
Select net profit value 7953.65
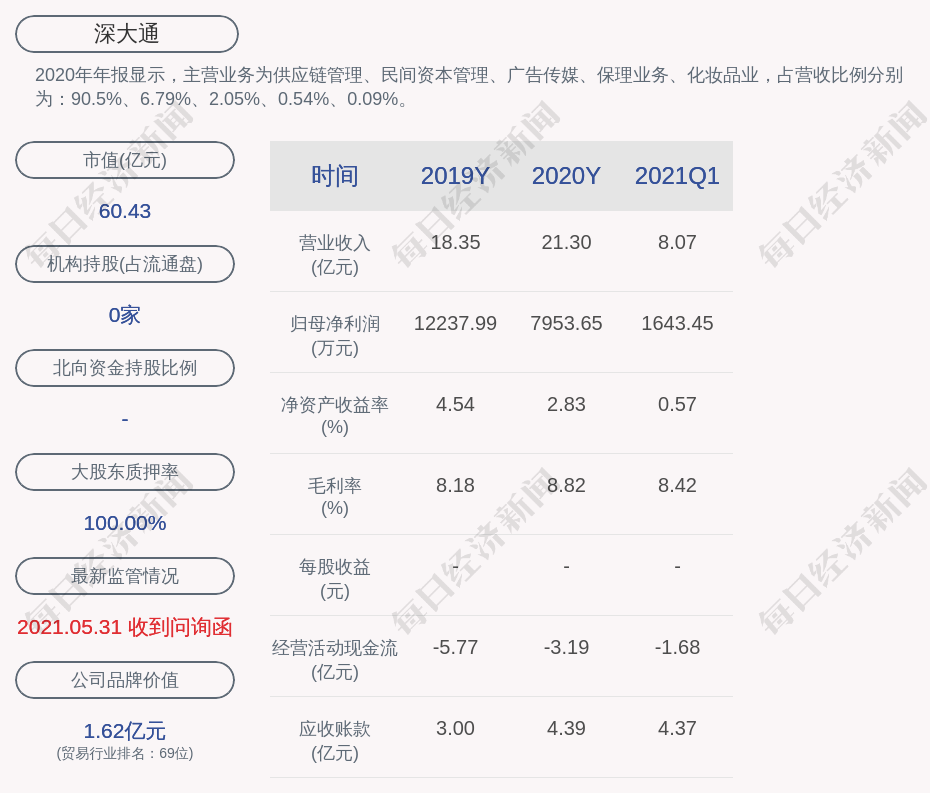566,323
